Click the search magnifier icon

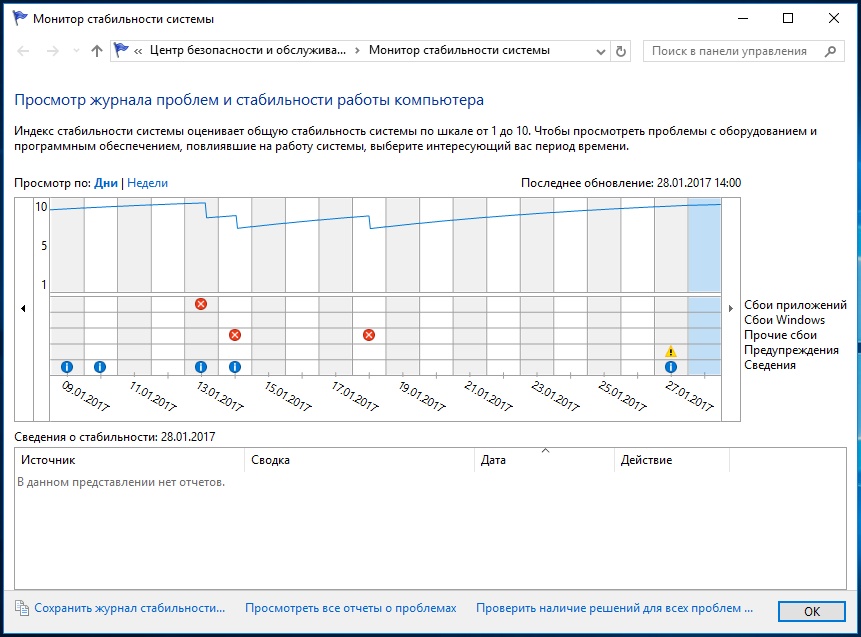click(830, 51)
